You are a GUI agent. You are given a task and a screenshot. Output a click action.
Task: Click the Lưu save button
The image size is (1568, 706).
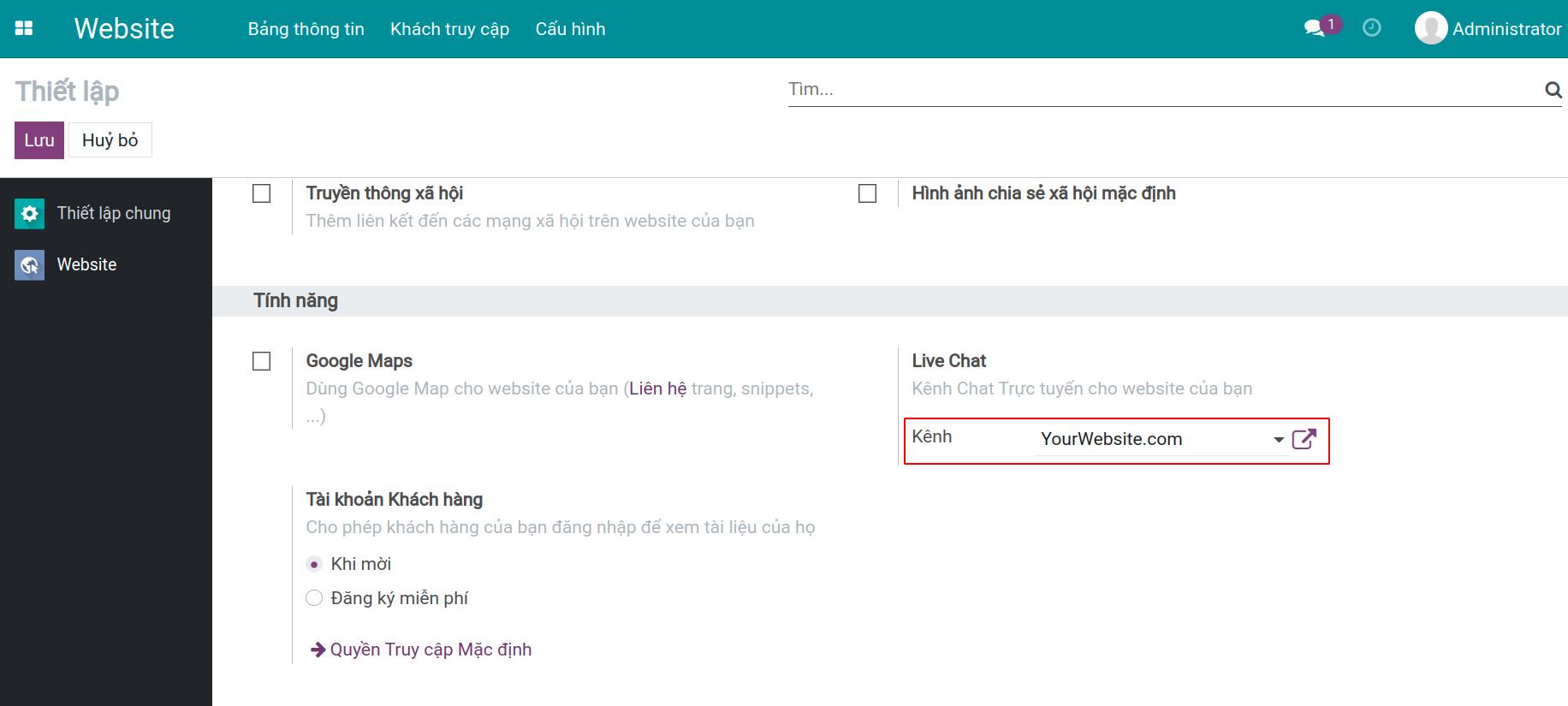pos(39,140)
